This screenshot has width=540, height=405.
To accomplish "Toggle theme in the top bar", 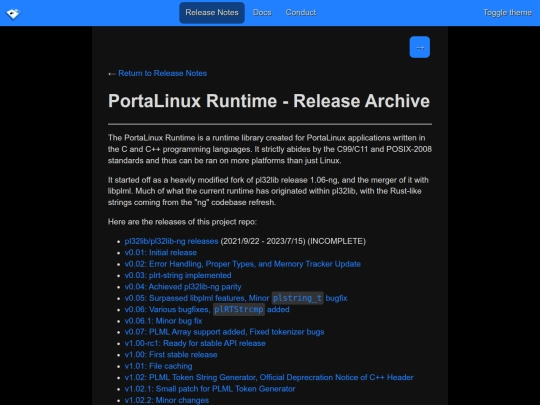I will tap(507, 13).
